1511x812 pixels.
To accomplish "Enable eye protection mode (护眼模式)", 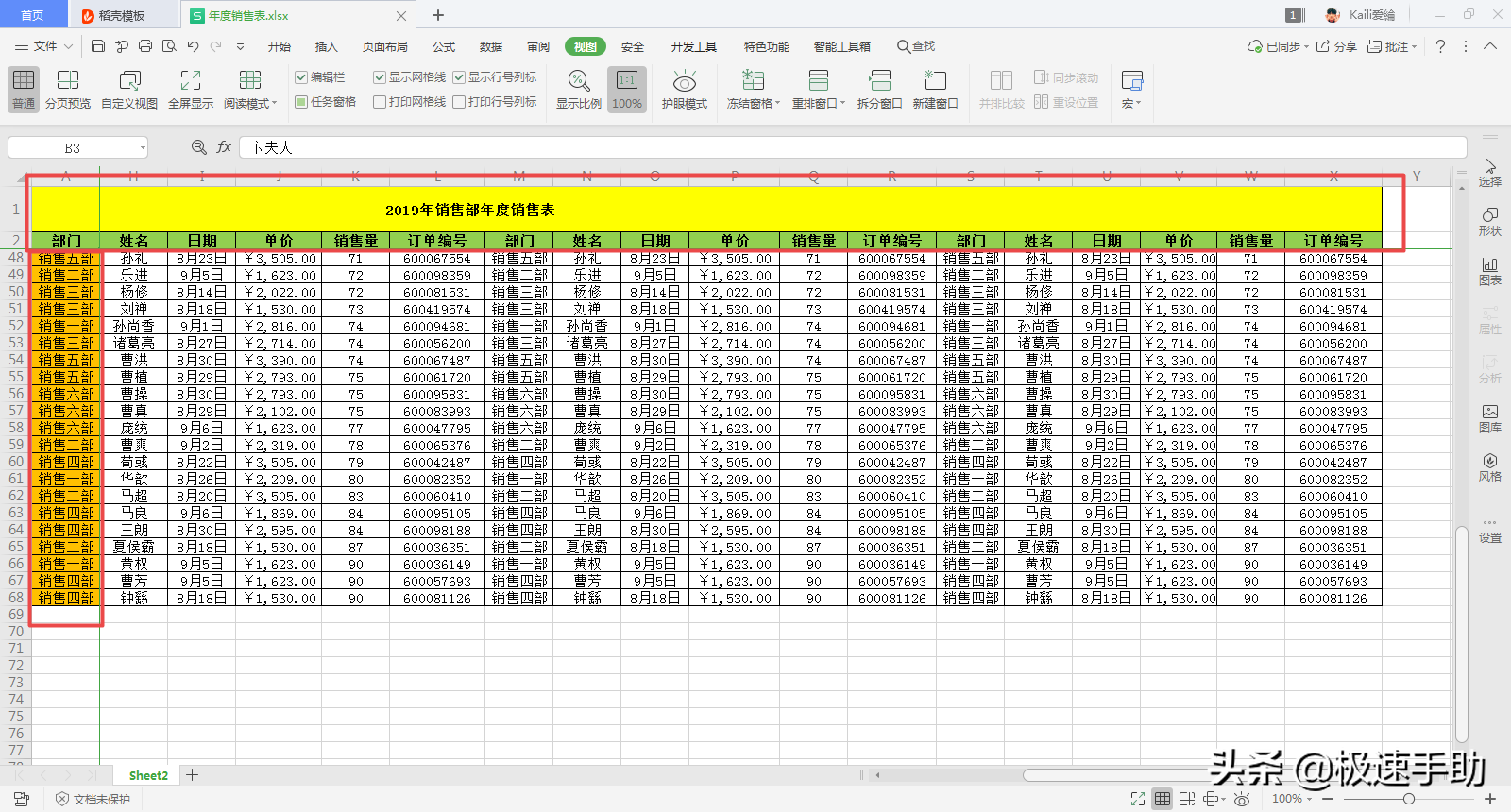I will pyautogui.click(x=685, y=90).
